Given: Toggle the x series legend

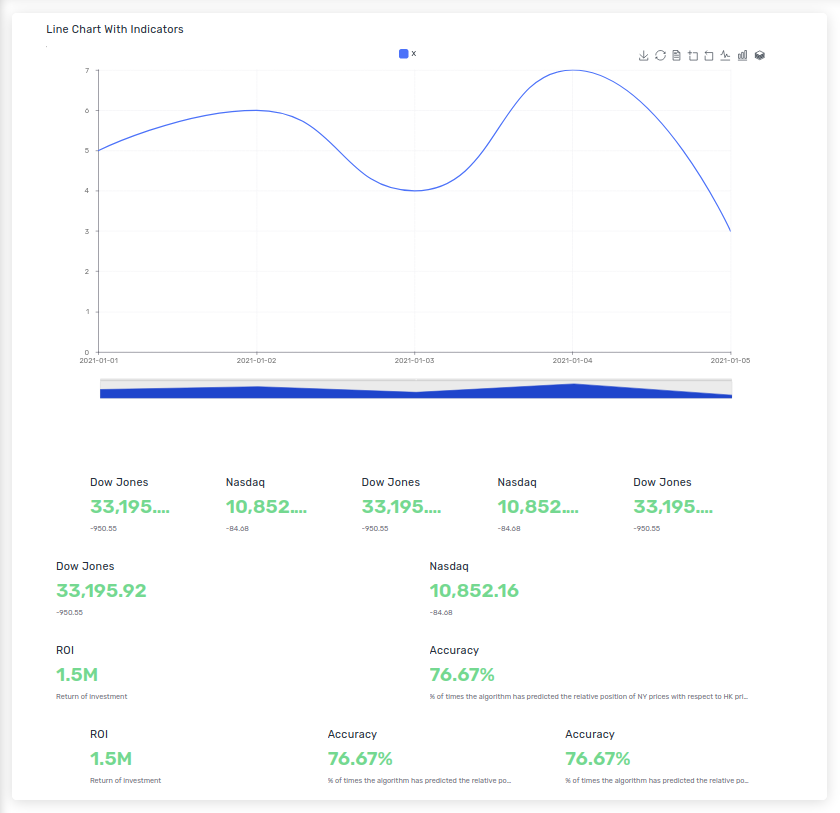Looking at the screenshot, I should click(407, 54).
